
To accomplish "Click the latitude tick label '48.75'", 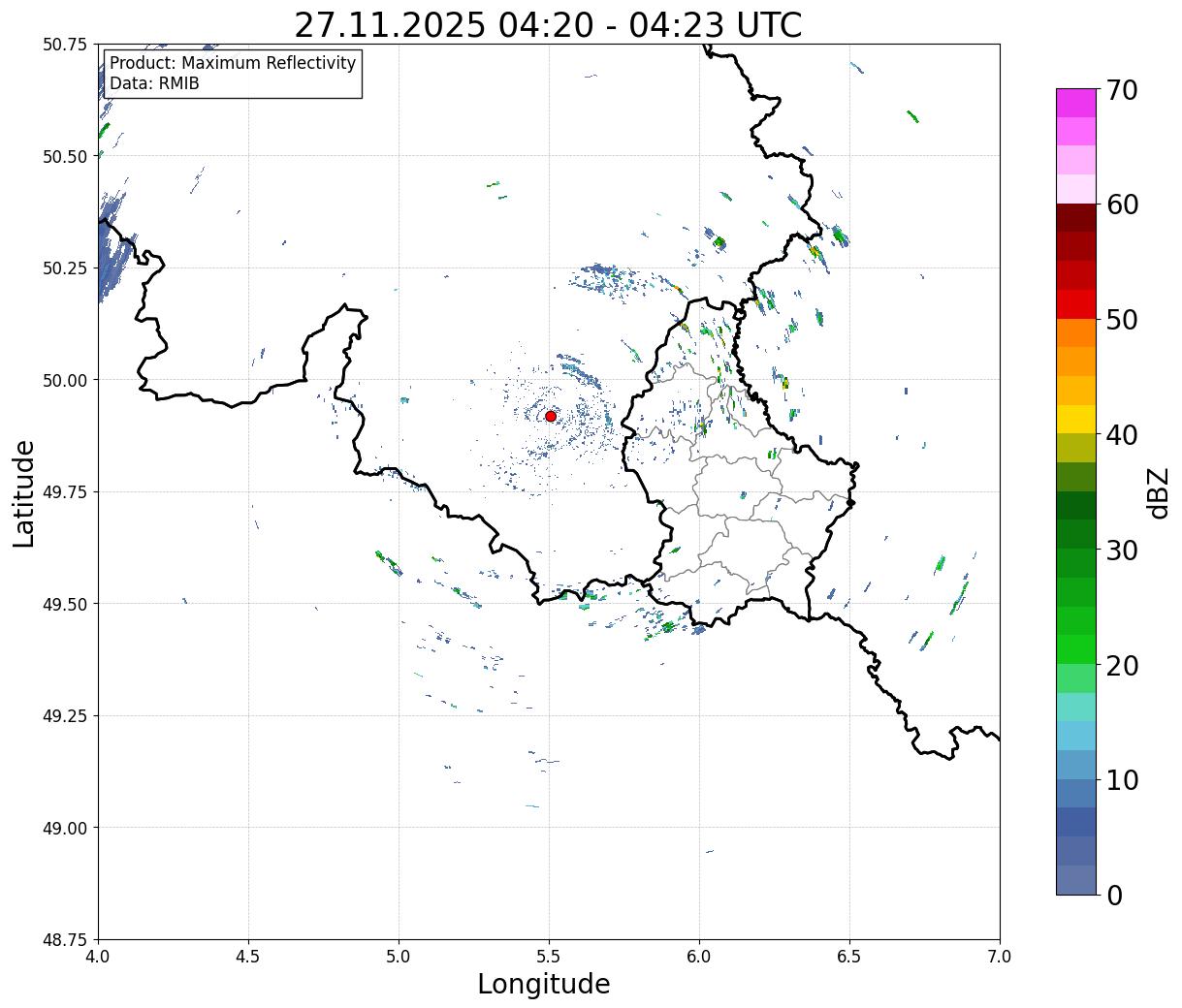I will pyautogui.click(x=65, y=939).
